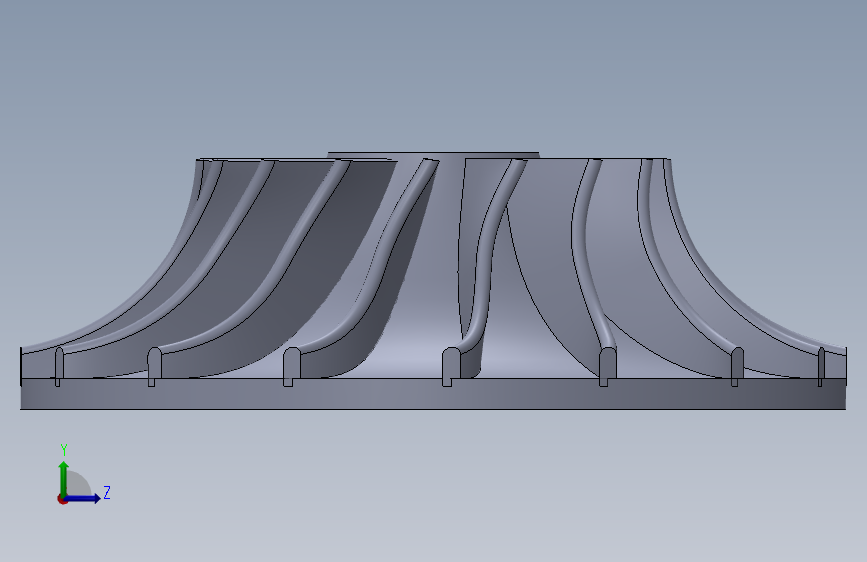Click the green Y axis arrow
Screen dimensions: 867x562
coord(64,479)
